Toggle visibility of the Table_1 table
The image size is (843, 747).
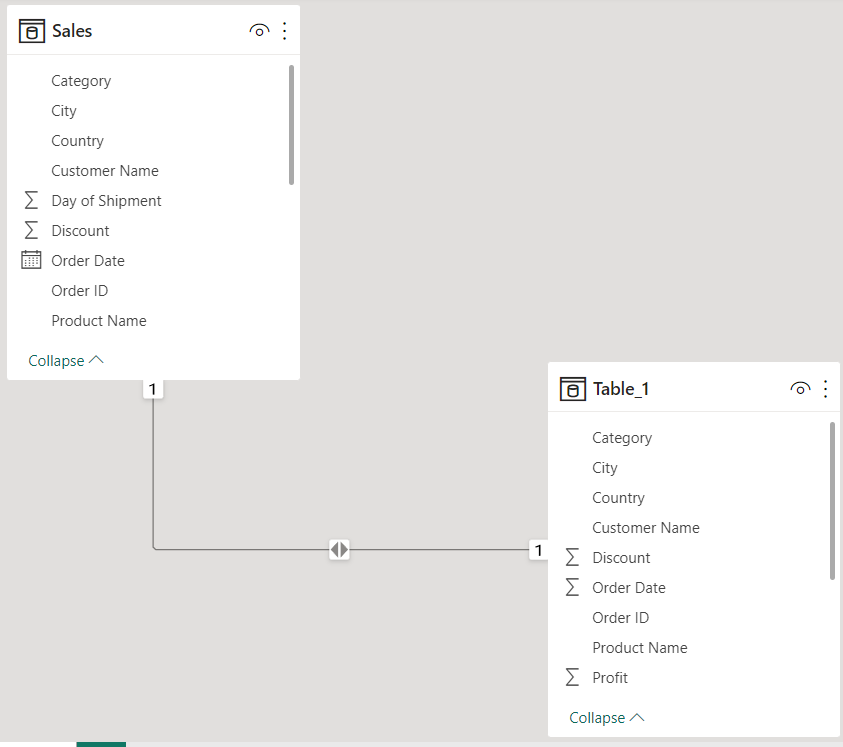tap(800, 388)
